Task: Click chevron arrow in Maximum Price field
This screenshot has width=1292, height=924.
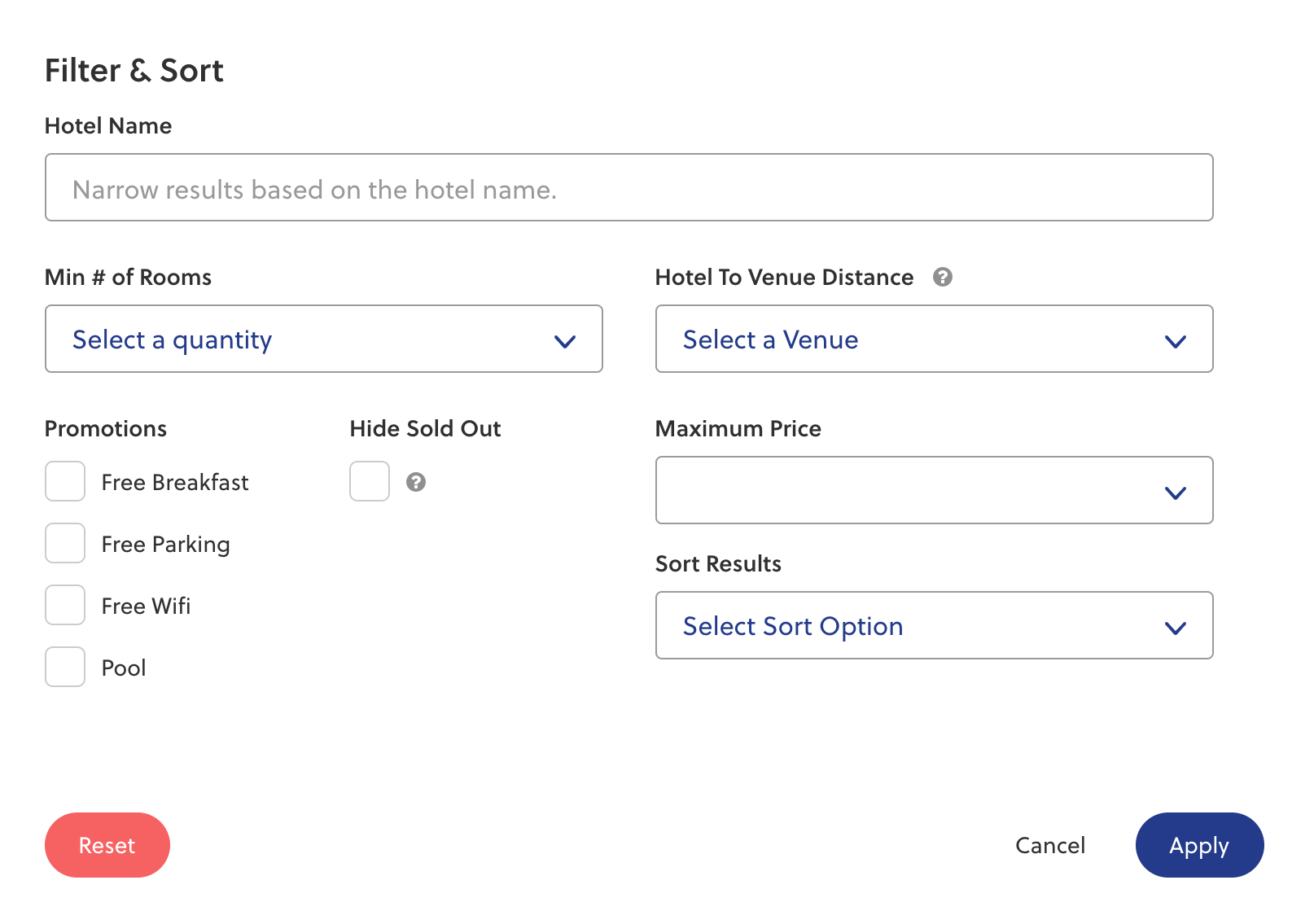Action: tap(1175, 493)
